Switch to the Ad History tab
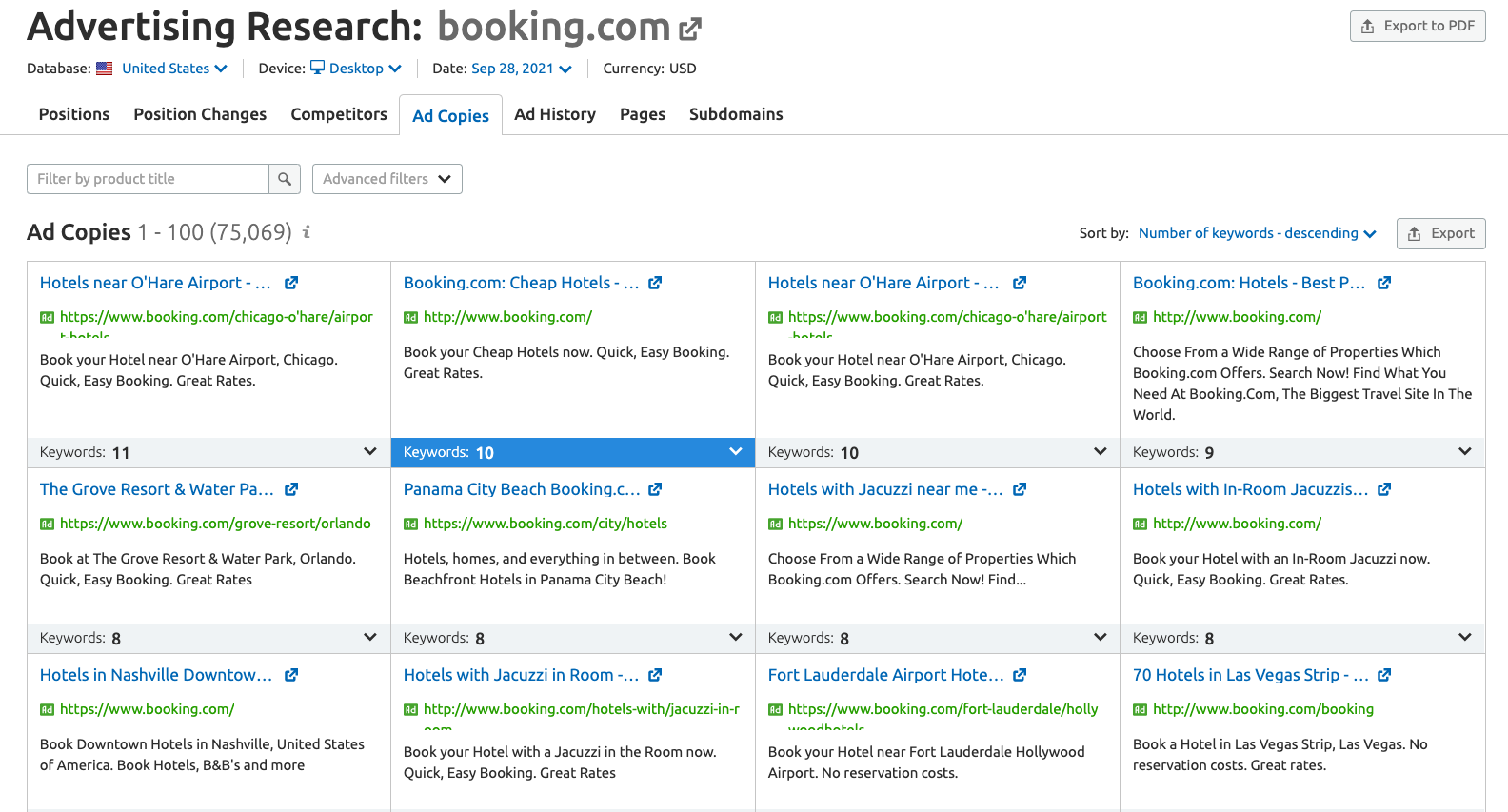 (555, 114)
